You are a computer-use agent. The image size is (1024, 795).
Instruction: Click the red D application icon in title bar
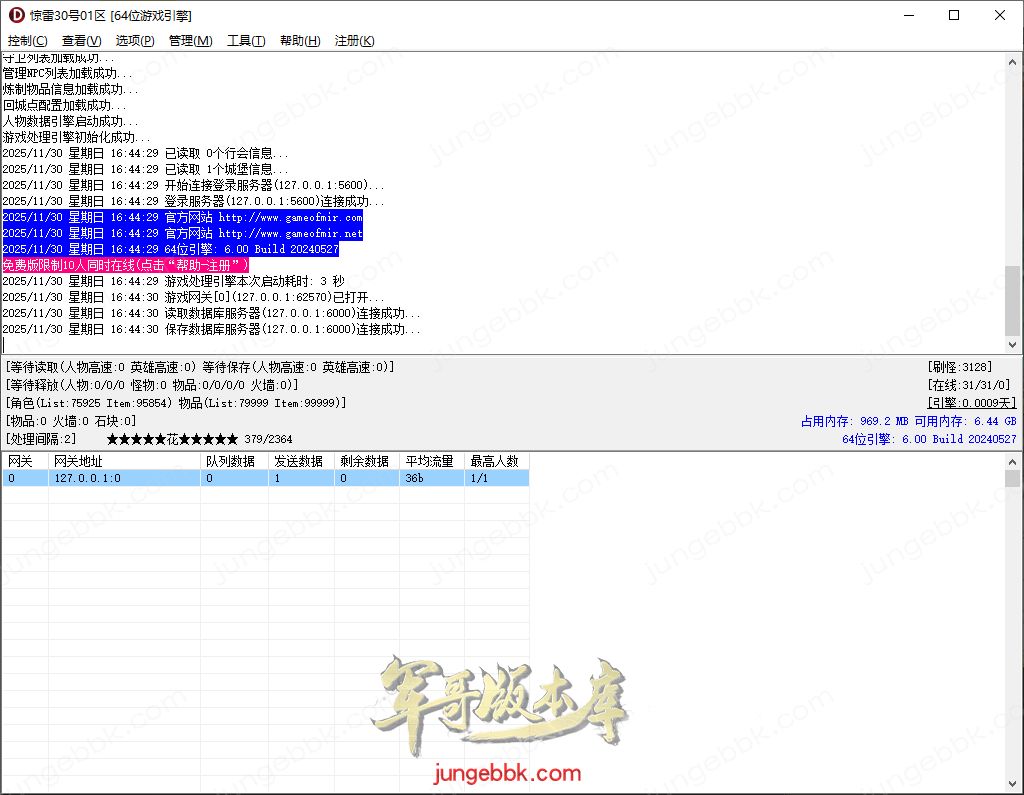point(15,16)
